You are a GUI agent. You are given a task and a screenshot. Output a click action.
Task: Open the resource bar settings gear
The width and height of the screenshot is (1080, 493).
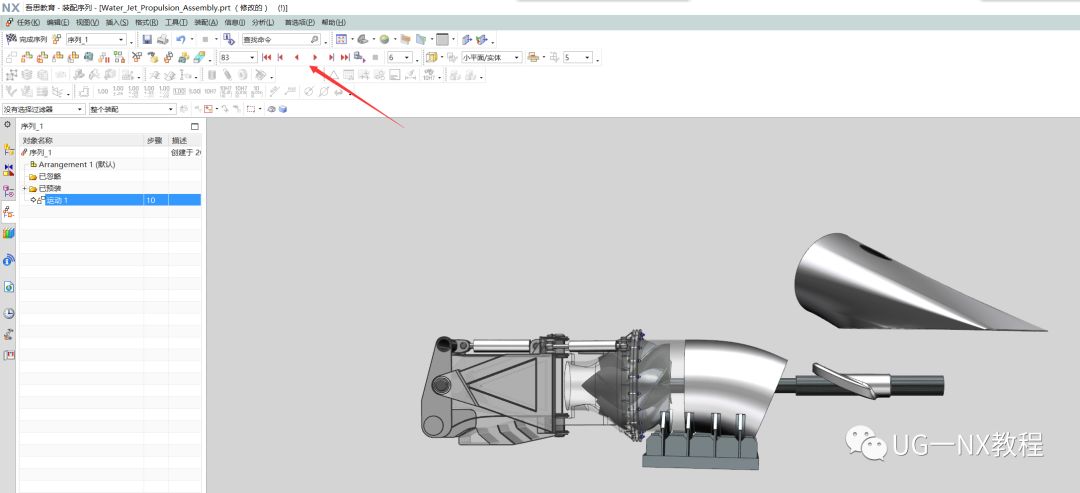tap(8, 125)
